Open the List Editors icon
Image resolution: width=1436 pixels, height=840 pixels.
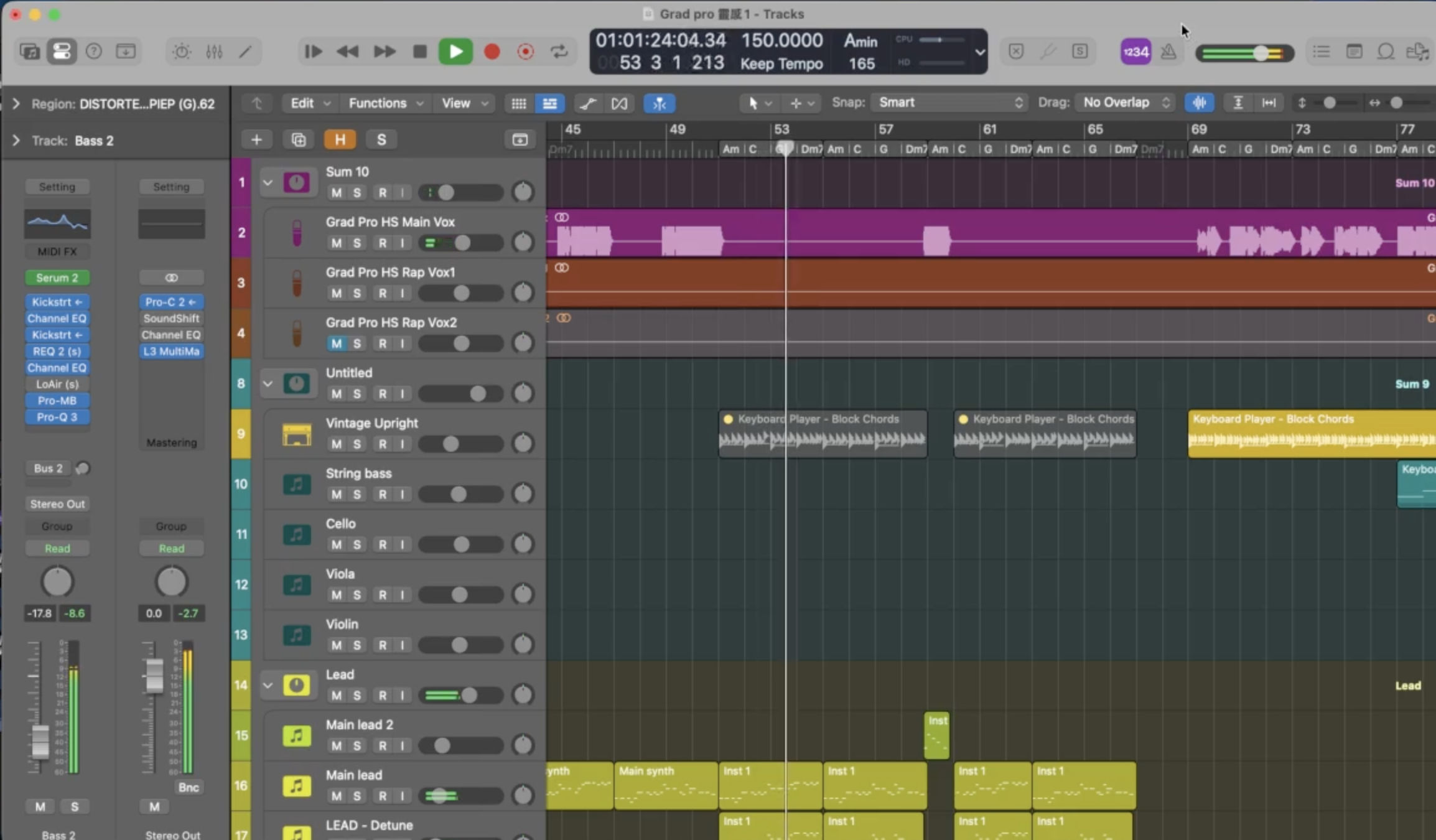(x=1321, y=52)
